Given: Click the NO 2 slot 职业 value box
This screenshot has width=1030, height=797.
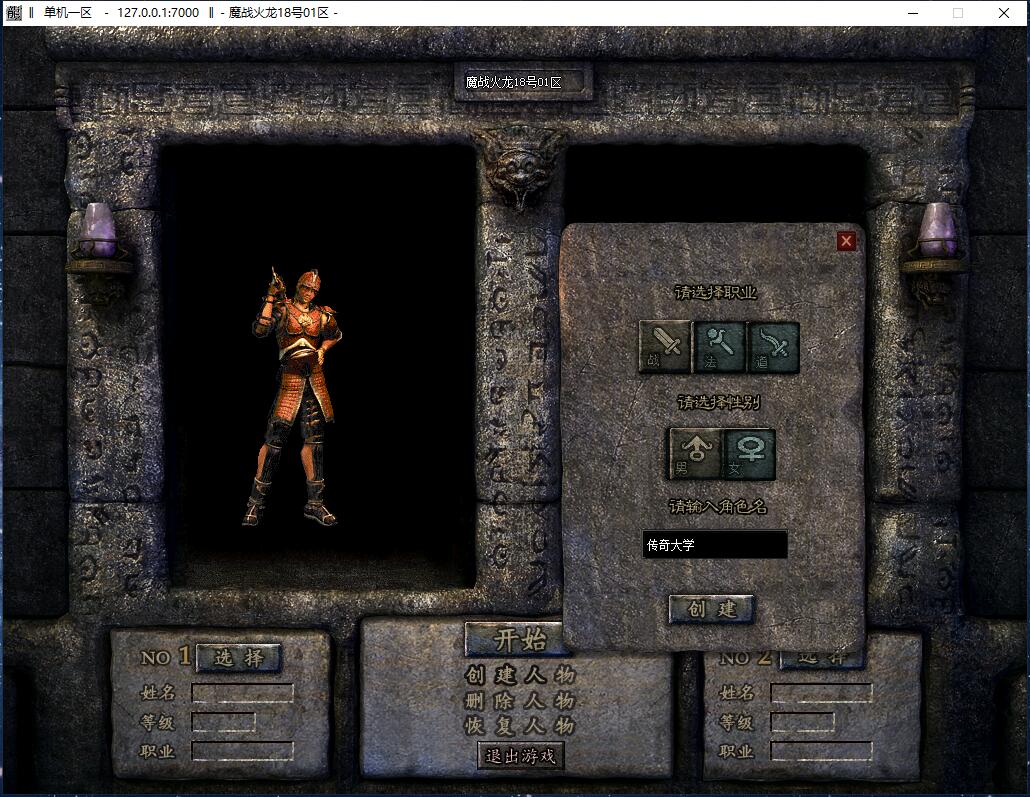Looking at the screenshot, I should (x=822, y=751).
